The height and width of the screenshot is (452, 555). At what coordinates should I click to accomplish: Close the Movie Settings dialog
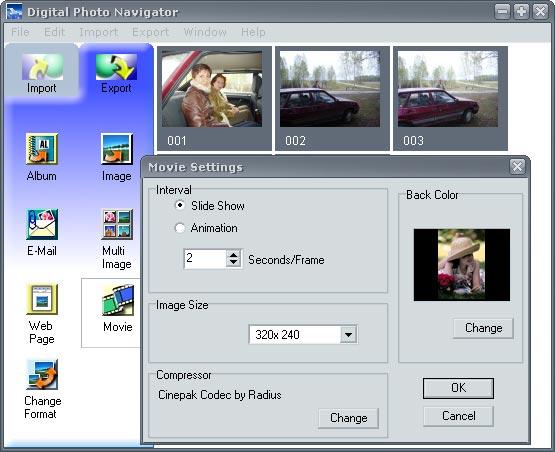(x=517, y=166)
